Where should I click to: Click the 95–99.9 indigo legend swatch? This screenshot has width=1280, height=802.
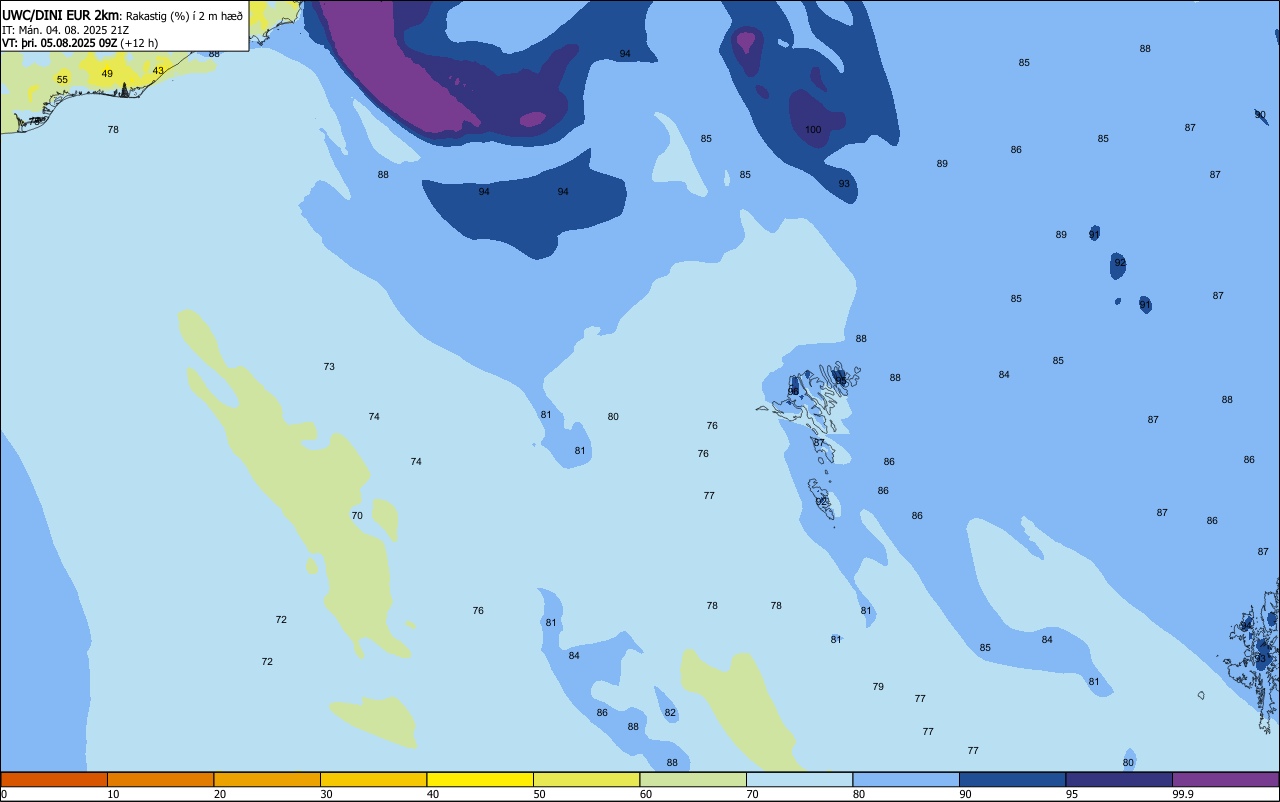coord(1119,779)
